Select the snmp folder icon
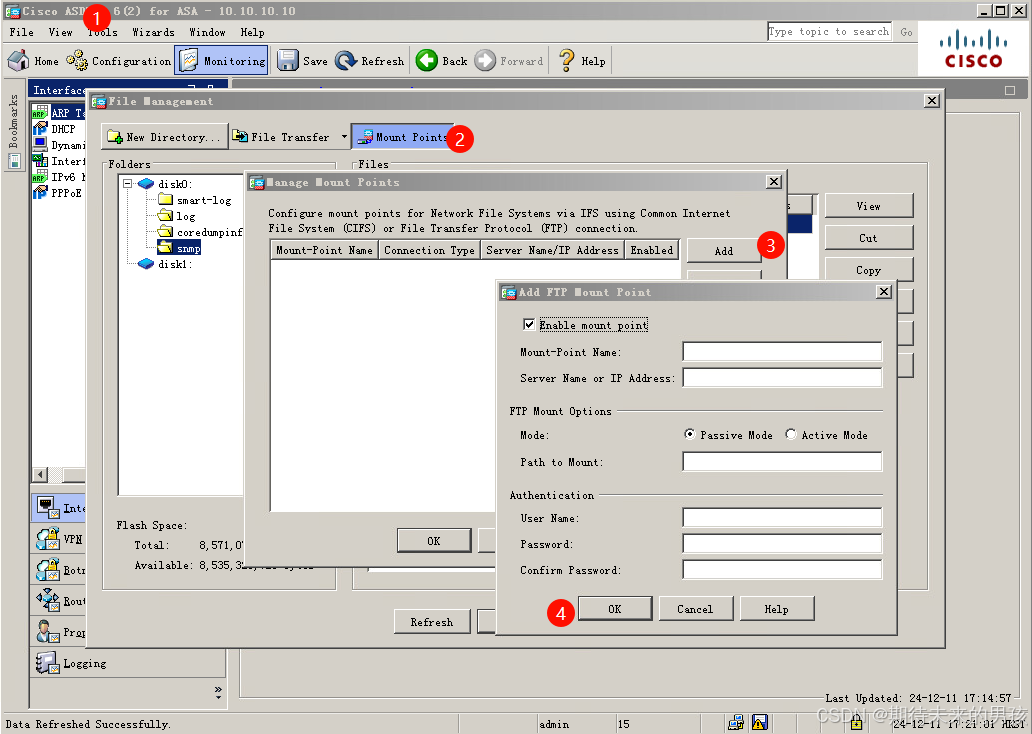This screenshot has width=1032, height=734. (x=166, y=247)
